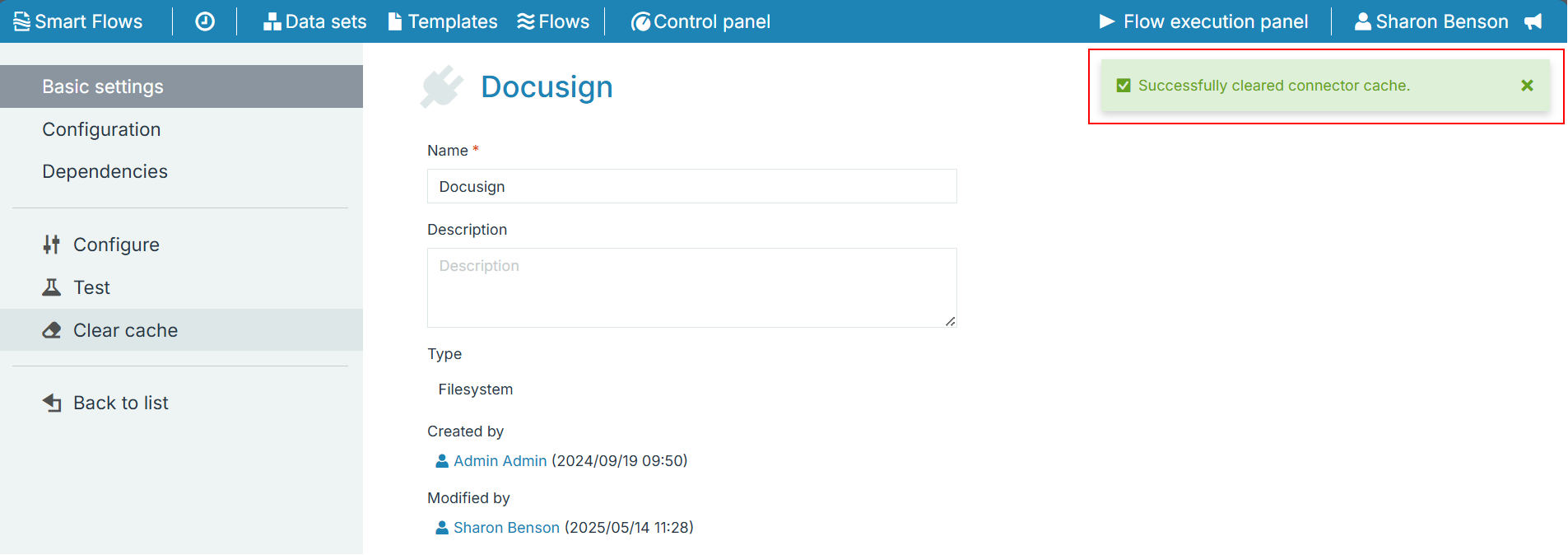Open the Admin Admin user link
This screenshot has height=555, width=1568.
pos(500,461)
